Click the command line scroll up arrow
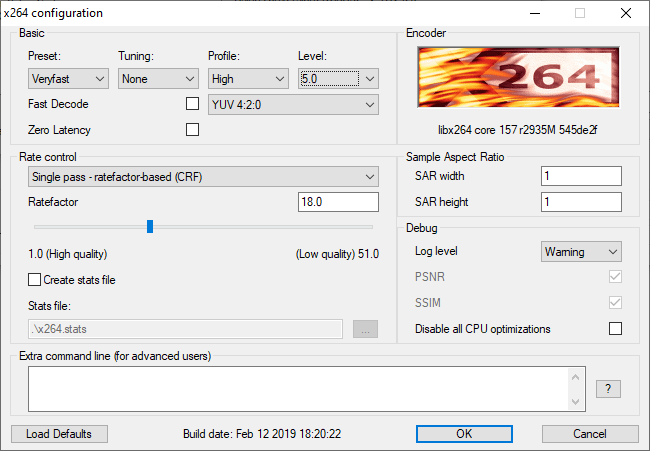Viewport: 650px width, 451px height. tap(575, 377)
